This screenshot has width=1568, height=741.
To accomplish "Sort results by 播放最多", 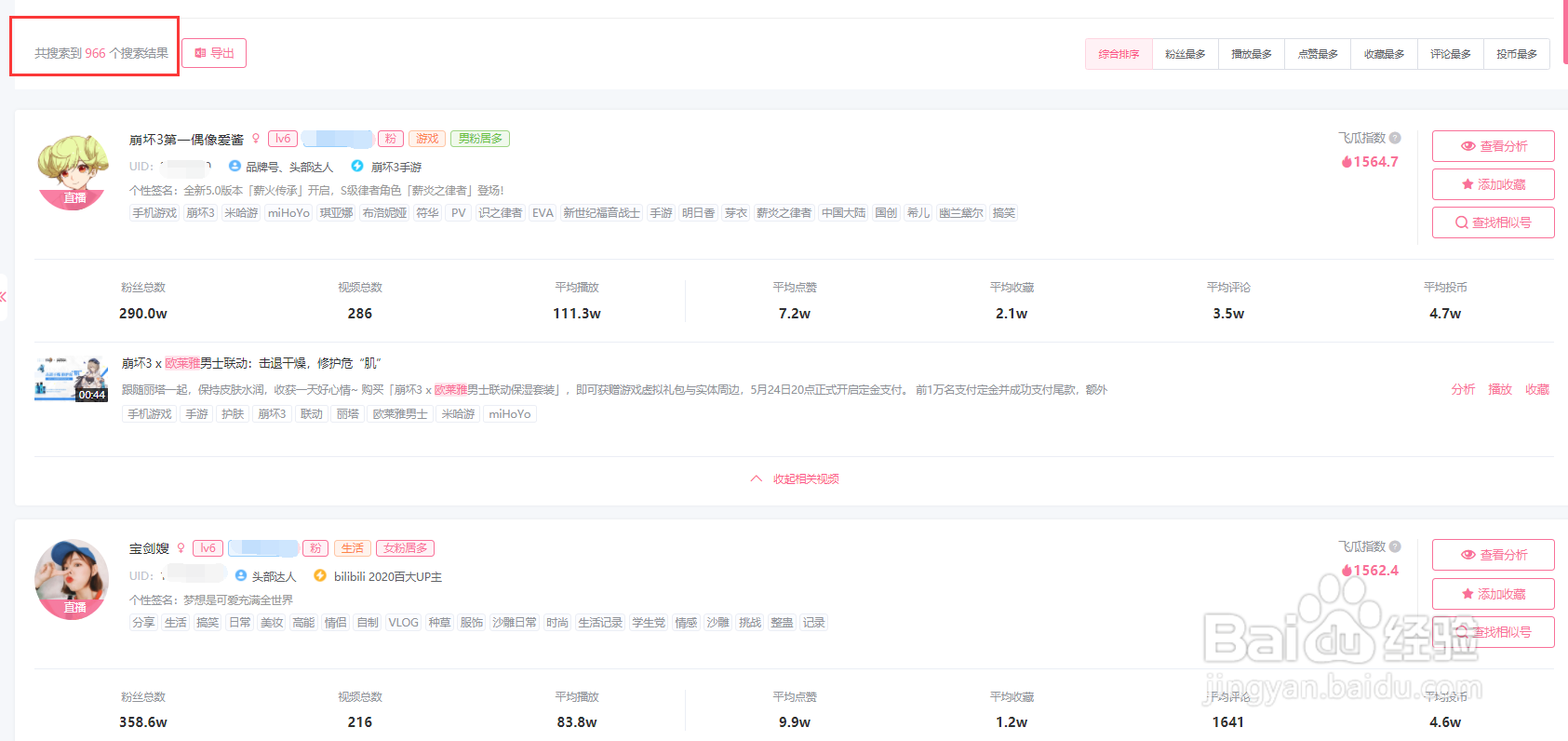I will pyautogui.click(x=1252, y=54).
